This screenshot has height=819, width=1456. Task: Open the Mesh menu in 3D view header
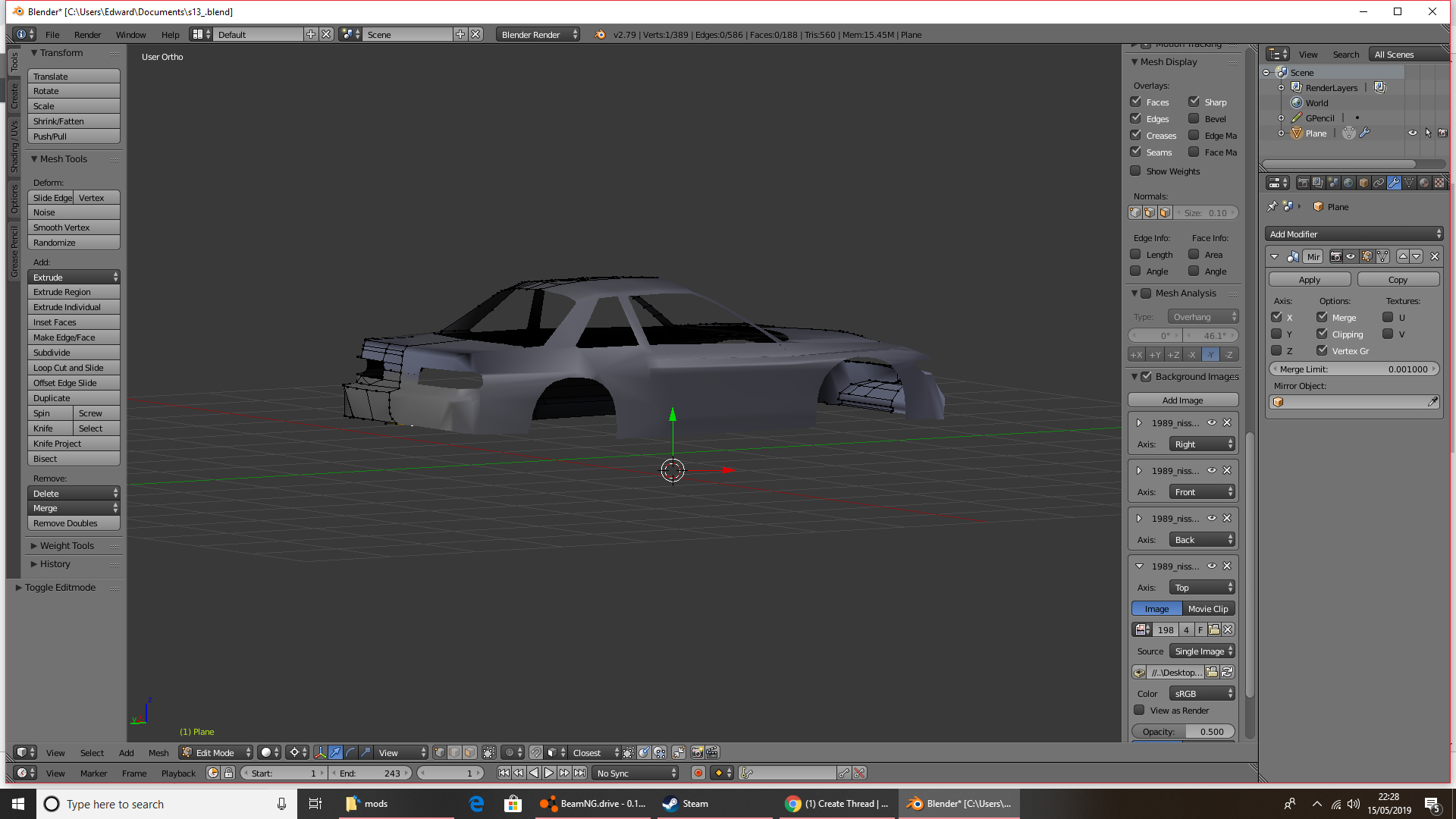[x=158, y=752]
